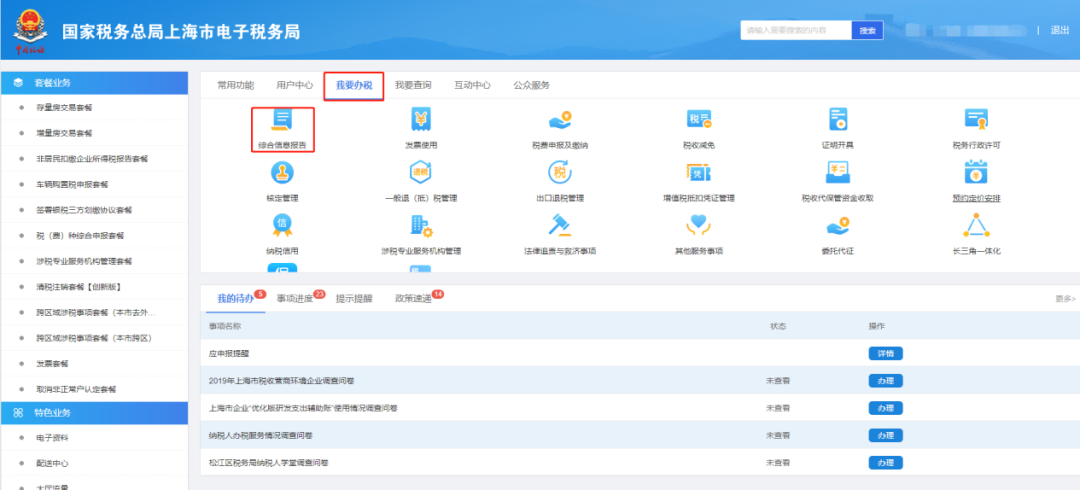1080x490 pixels.
Task: Open the 税务行政许可 icon
Action: coord(976,119)
